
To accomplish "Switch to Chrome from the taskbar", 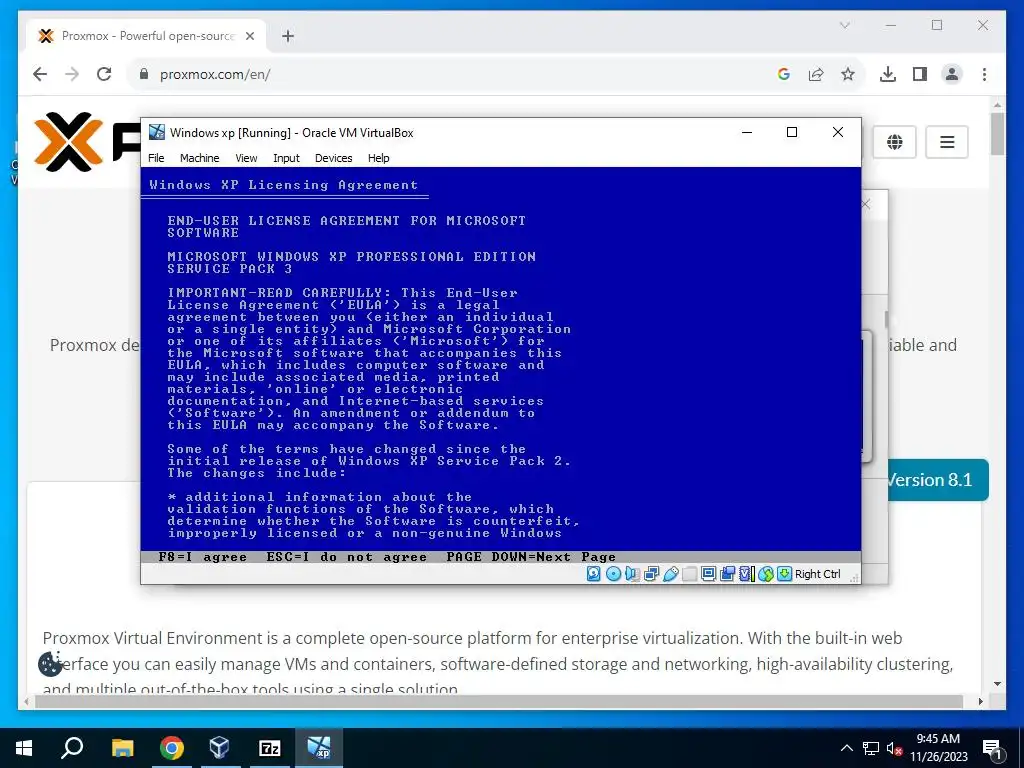I will coord(172,748).
